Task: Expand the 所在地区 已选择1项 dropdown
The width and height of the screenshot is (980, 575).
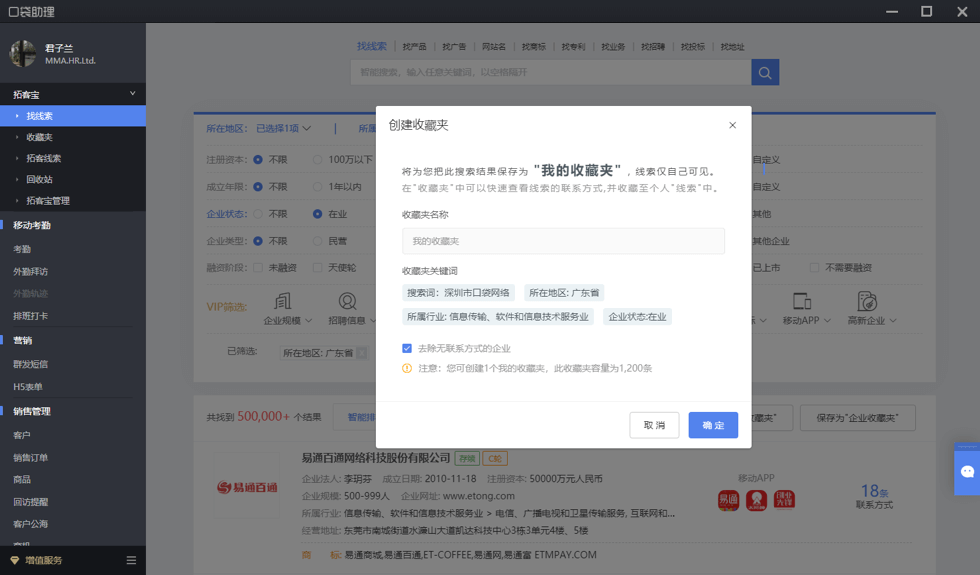Action: tap(283, 129)
